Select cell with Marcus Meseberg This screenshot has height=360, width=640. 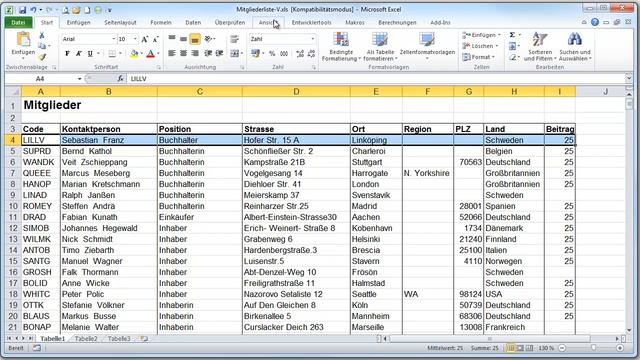click(109, 173)
